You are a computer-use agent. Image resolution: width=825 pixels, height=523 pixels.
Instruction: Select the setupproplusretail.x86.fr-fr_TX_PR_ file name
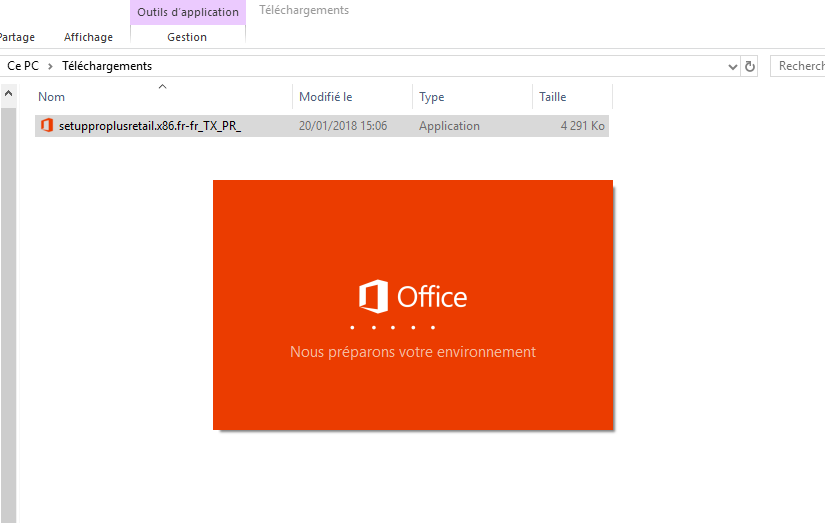point(150,126)
